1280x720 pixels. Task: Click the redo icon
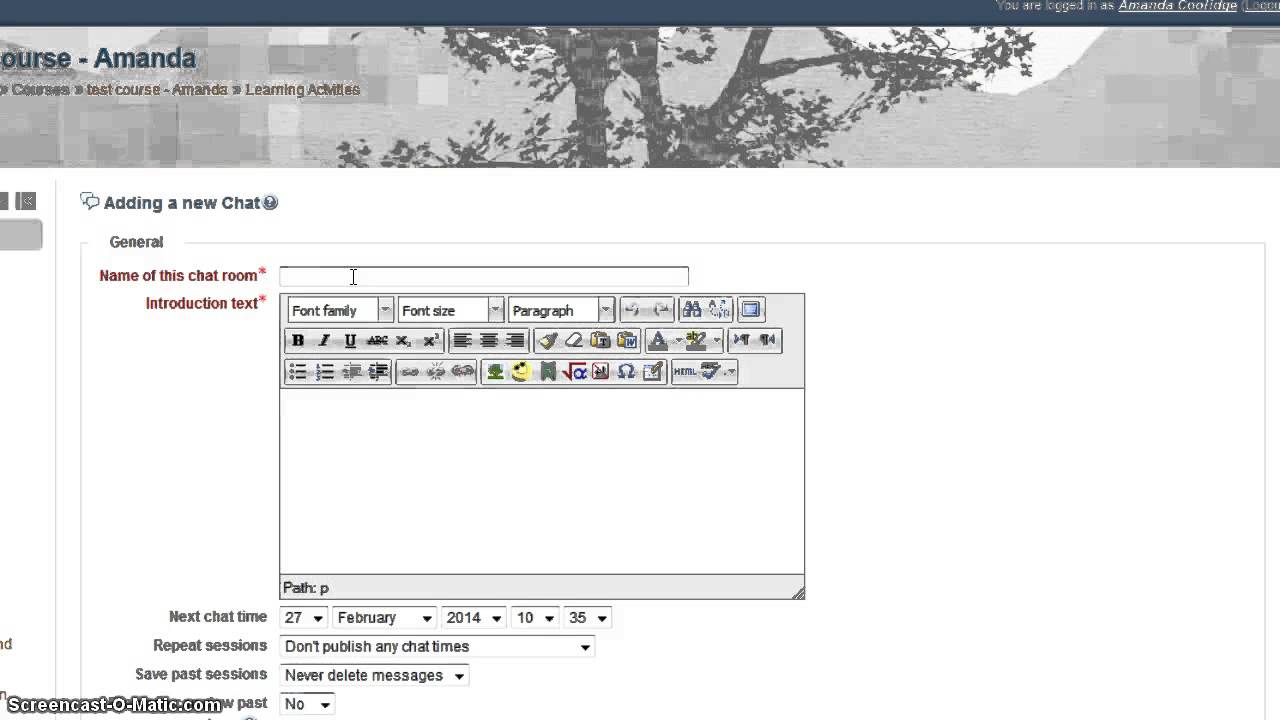[659, 310]
